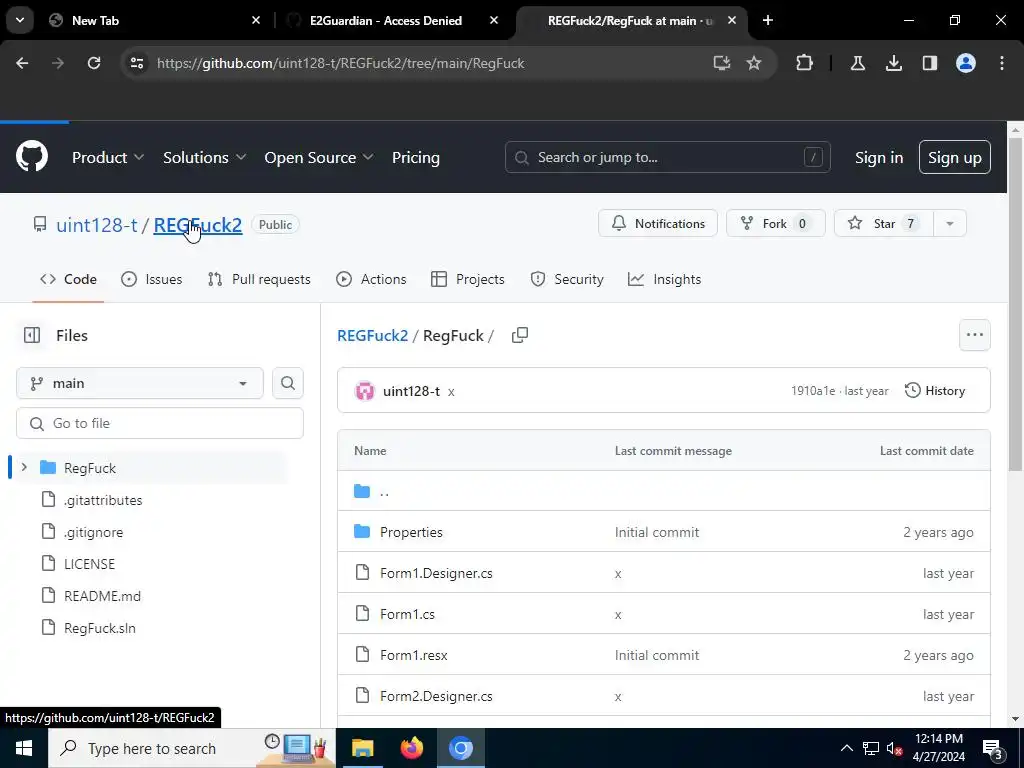The image size is (1024, 768).
Task: Bookmark this page with star icon
Action: point(754,63)
